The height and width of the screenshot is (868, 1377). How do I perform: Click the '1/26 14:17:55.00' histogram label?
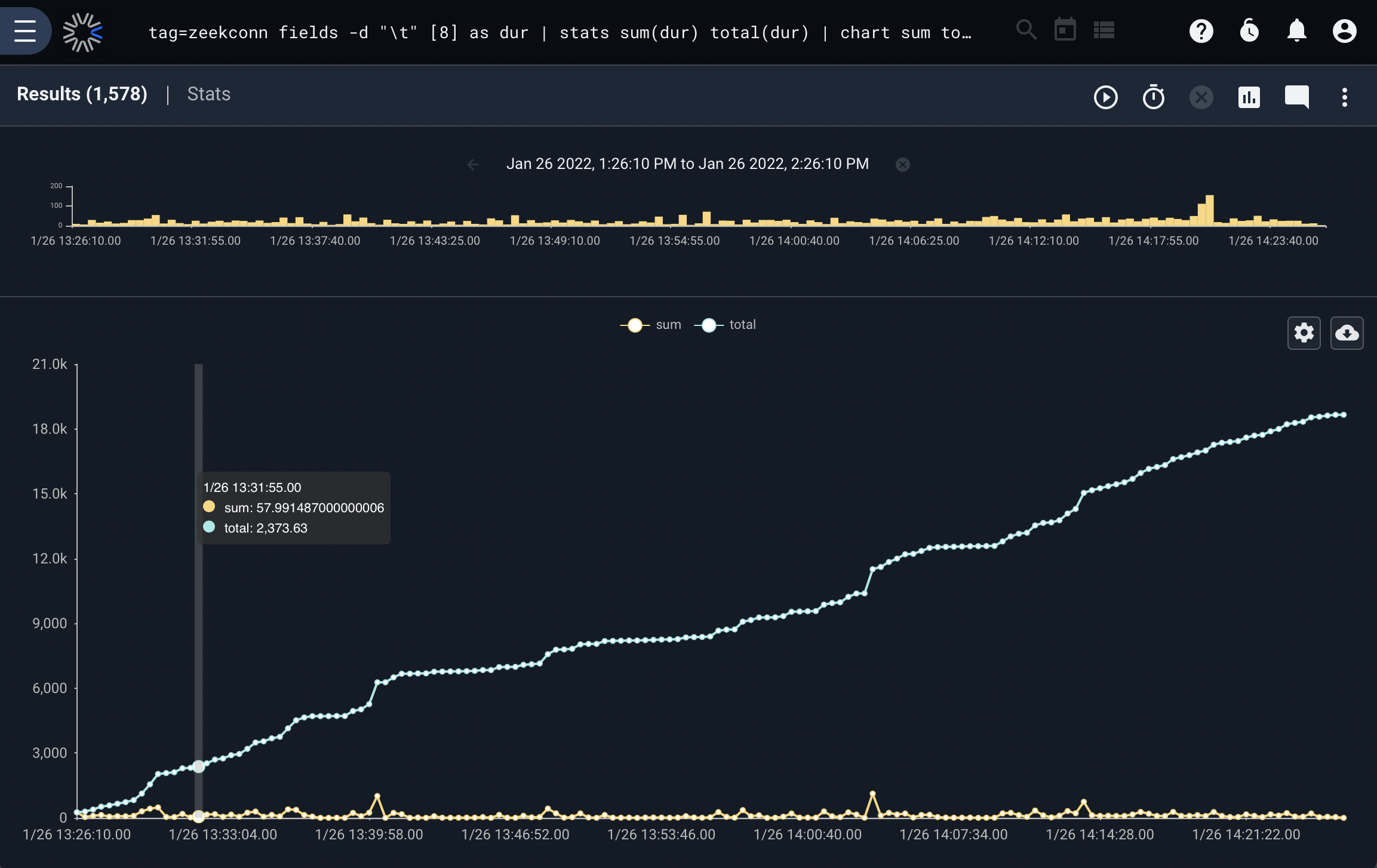[x=1154, y=241]
